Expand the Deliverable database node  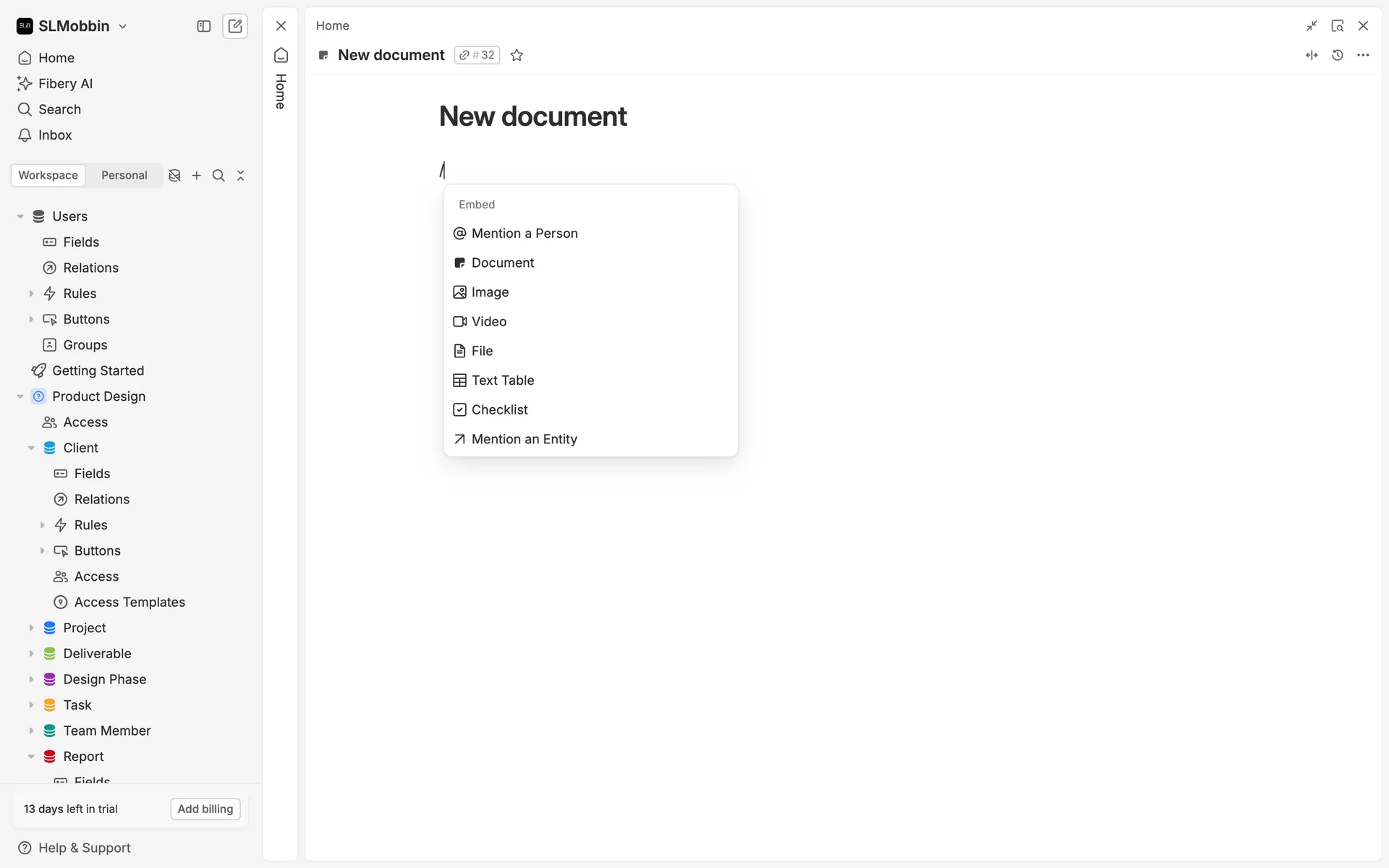(31, 654)
